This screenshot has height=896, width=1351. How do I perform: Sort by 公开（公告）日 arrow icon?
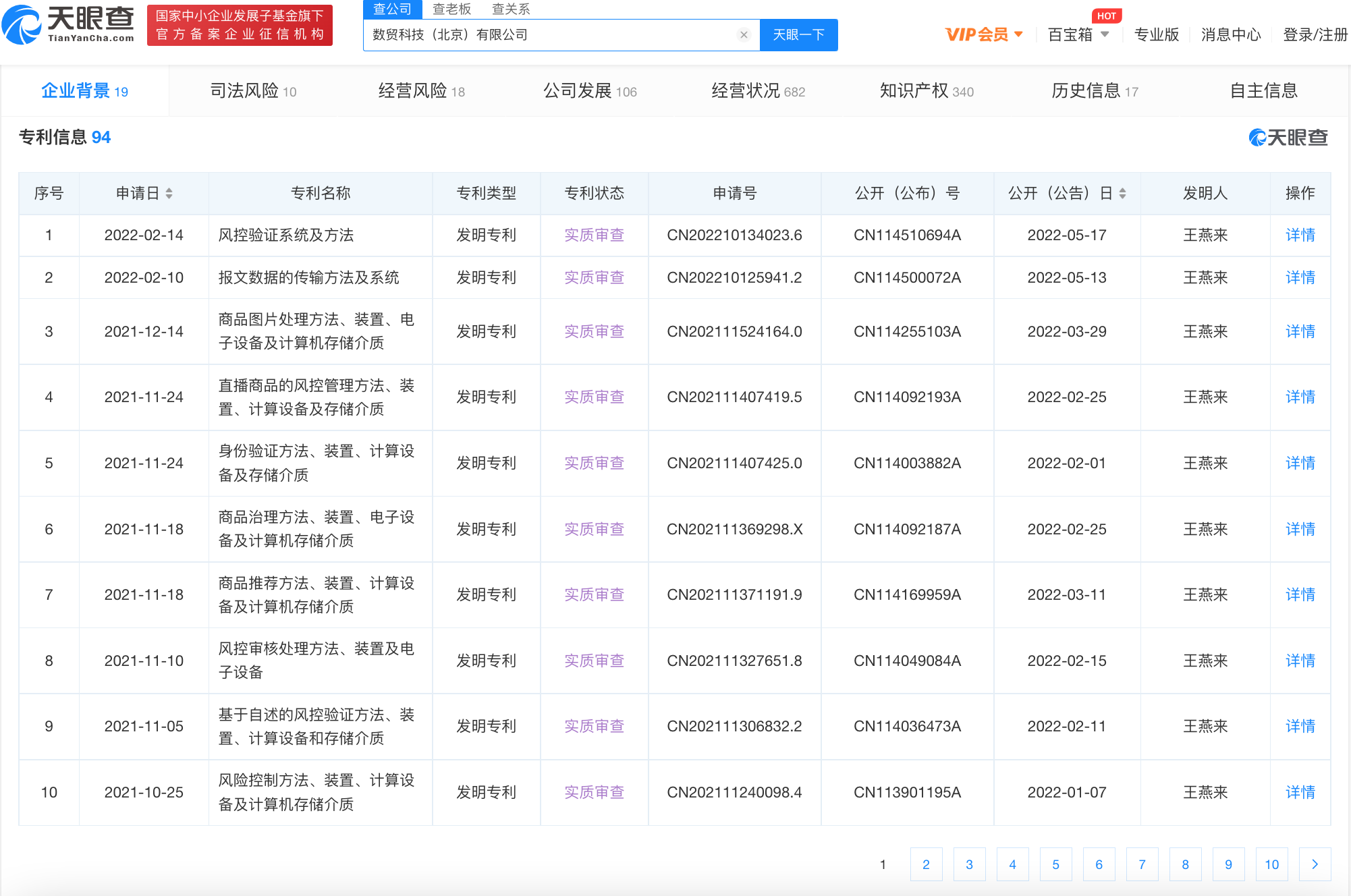(1122, 194)
